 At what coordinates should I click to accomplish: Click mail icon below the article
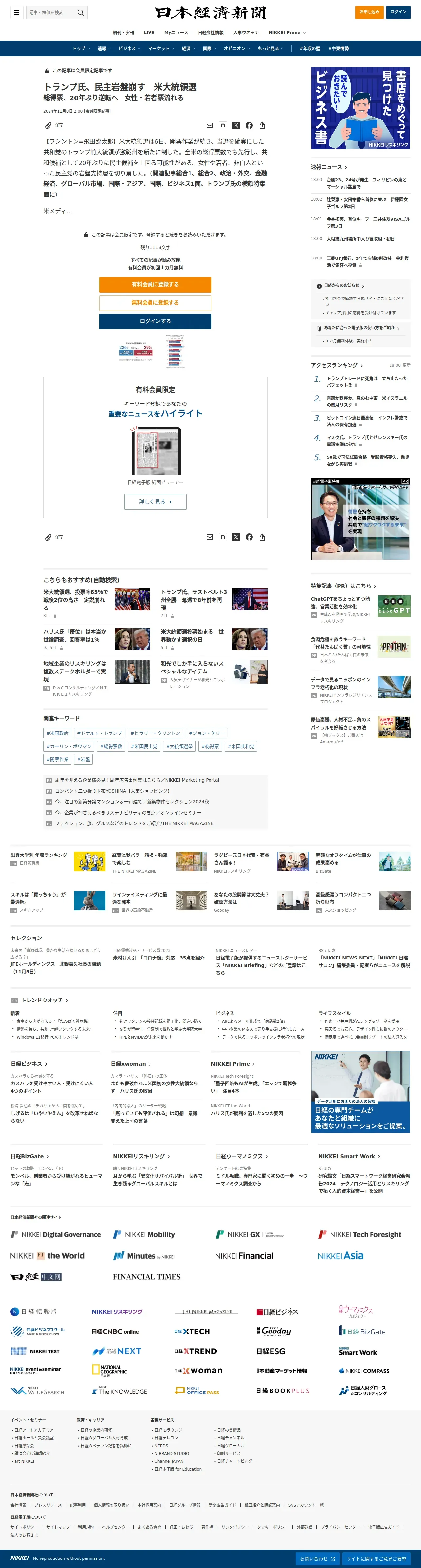point(210,537)
